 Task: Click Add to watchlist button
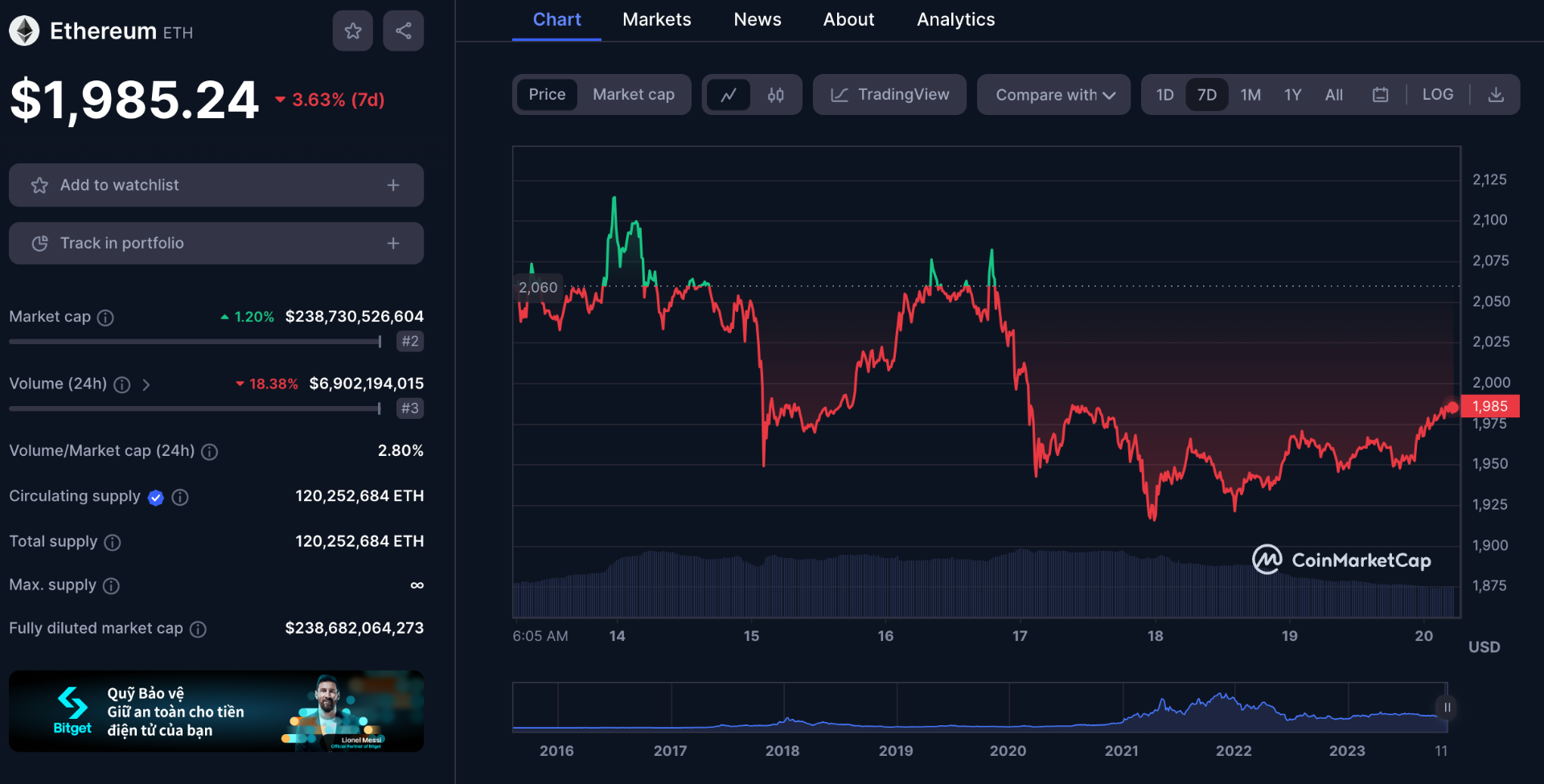(x=216, y=185)
